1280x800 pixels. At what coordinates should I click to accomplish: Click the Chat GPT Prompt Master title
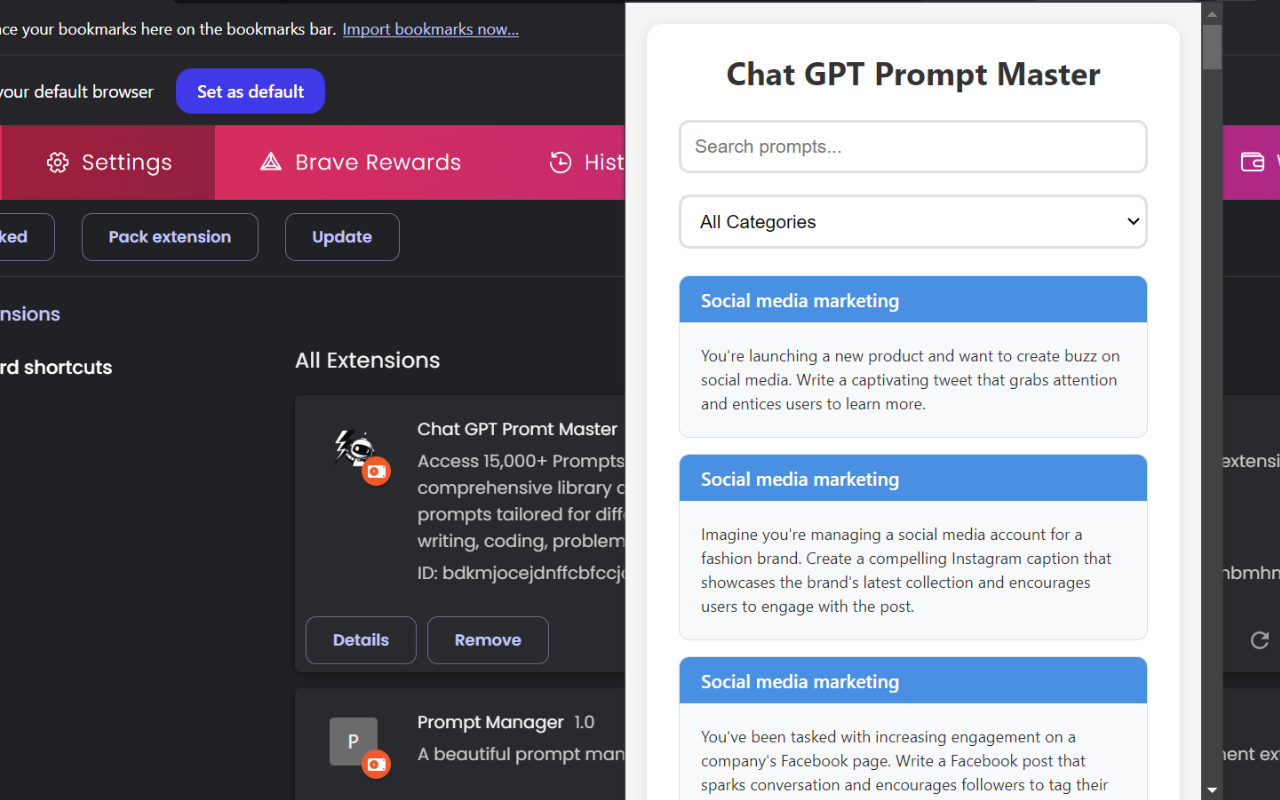tap(913, 74)
